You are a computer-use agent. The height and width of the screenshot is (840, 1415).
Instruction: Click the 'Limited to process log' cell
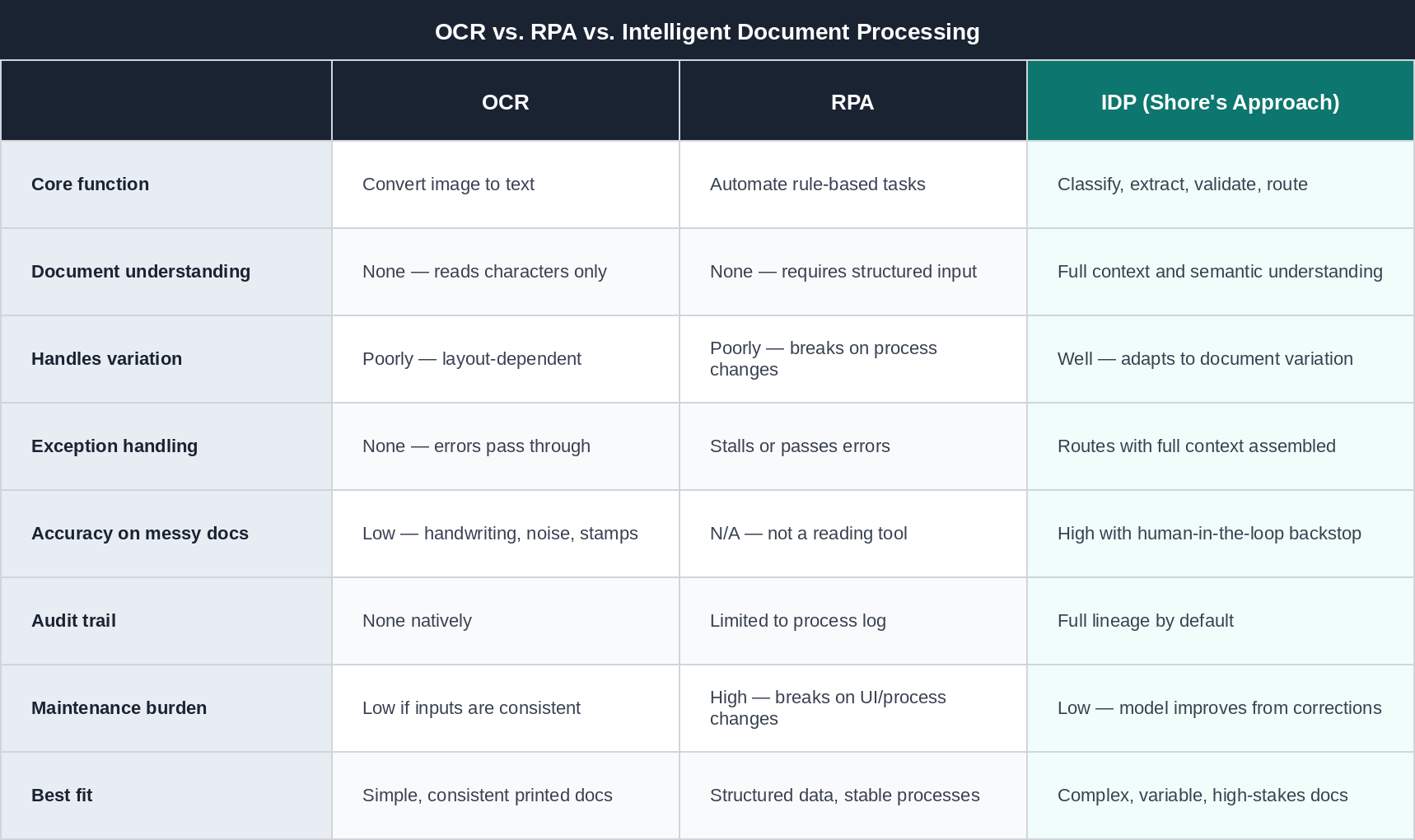click(x=852, y=621)
